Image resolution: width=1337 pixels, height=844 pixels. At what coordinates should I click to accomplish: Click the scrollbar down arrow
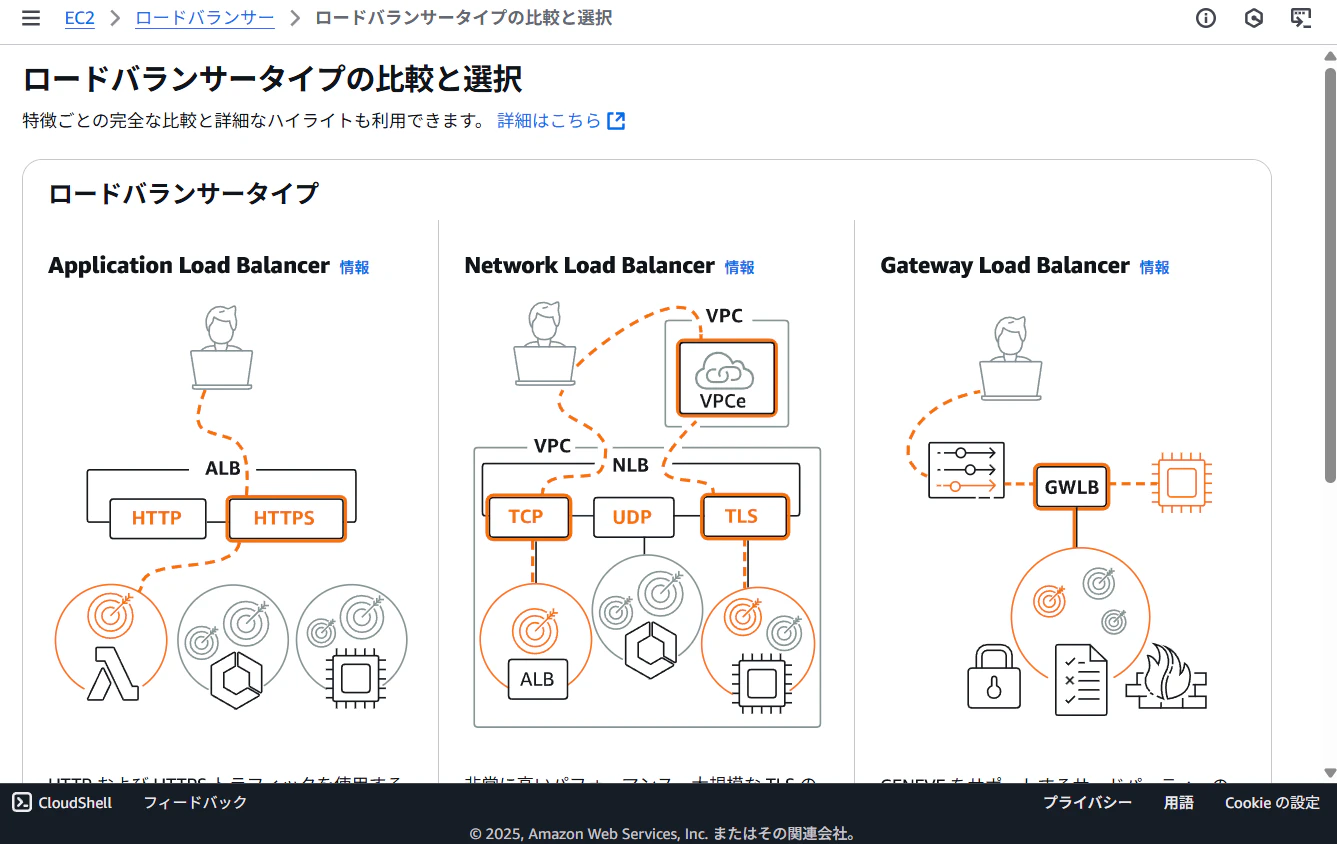pos(1330,773)
